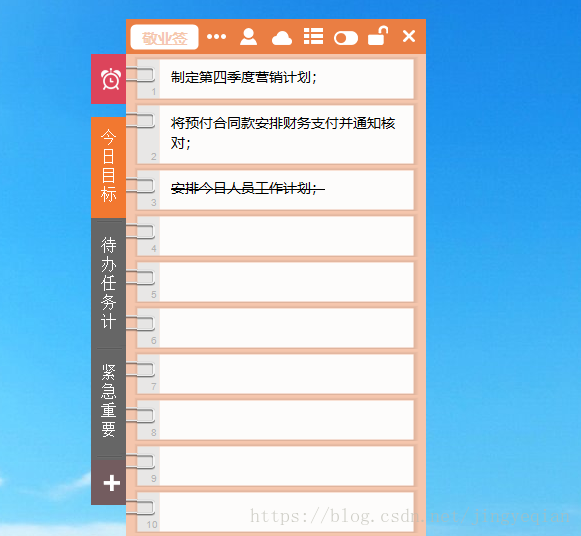This screenshot has height=536, width=581.
Task: Click the paperclip on note 9
Action: [140, 461]
